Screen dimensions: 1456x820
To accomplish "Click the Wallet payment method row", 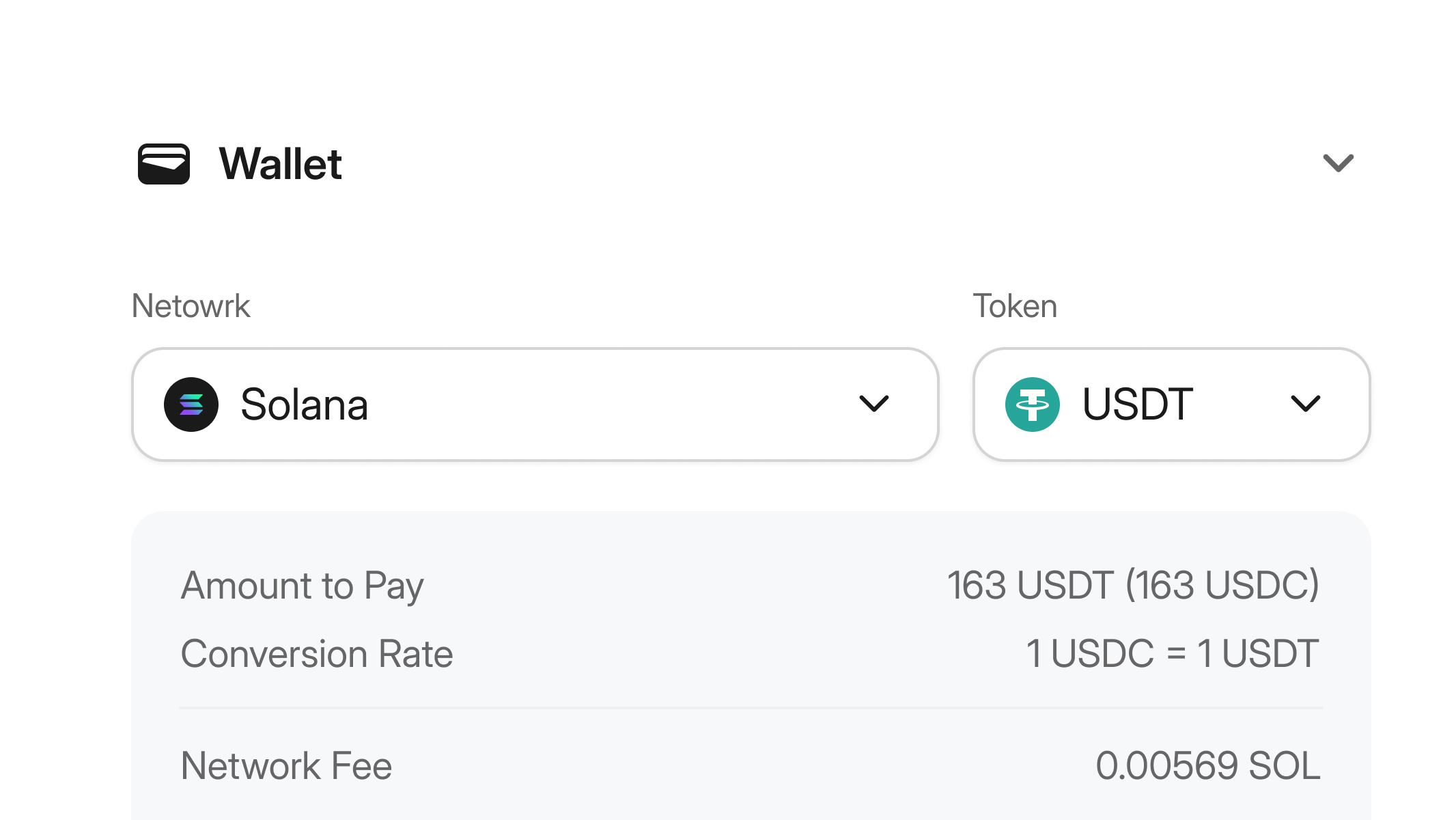I will (x=746, y=164).
